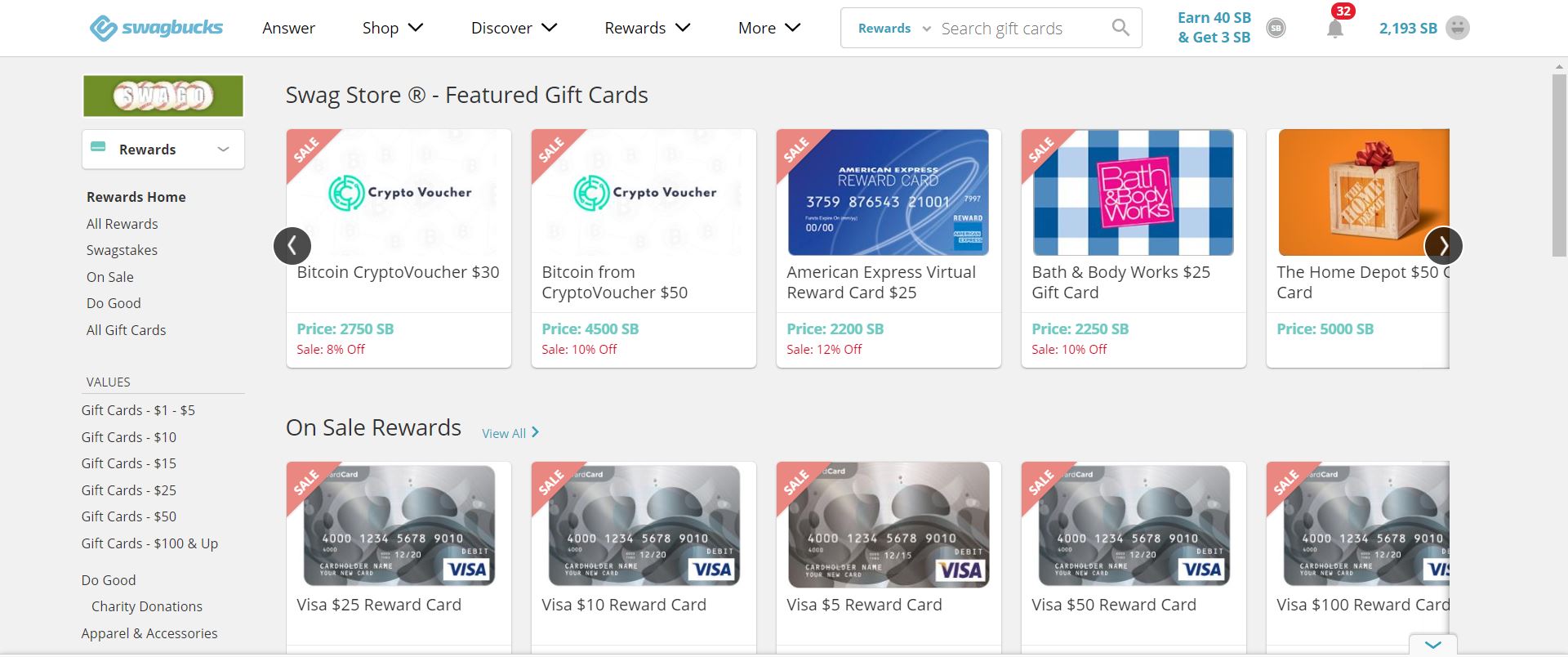Open the search category Rewards selector
This screenshot has height=657, width=1568.
pyautogui.click(x=894, y=29)
